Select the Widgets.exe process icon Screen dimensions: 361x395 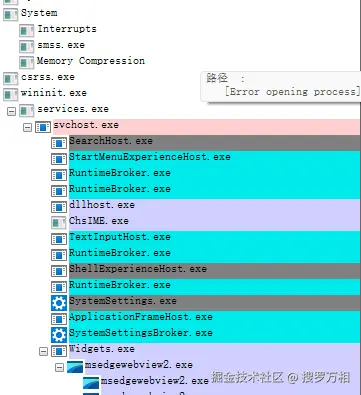(59, 351)
